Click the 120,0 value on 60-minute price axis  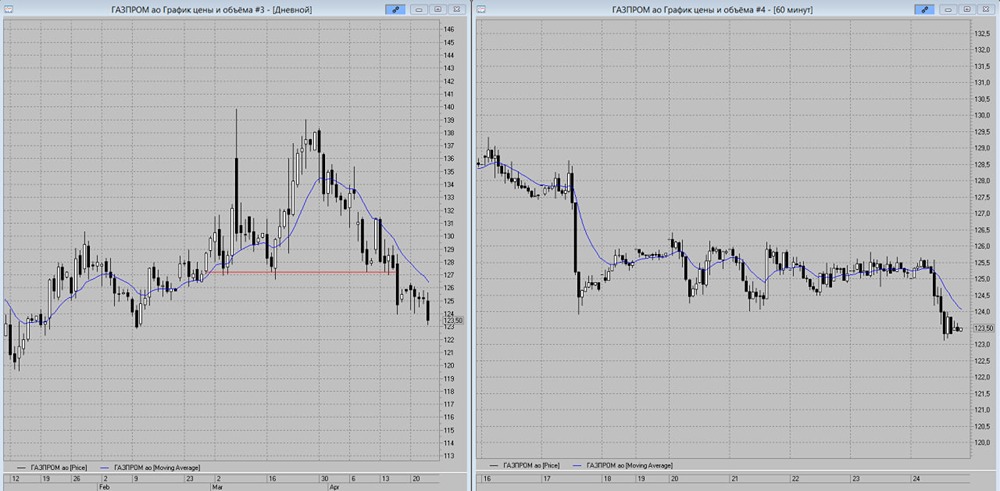[982, 443]
